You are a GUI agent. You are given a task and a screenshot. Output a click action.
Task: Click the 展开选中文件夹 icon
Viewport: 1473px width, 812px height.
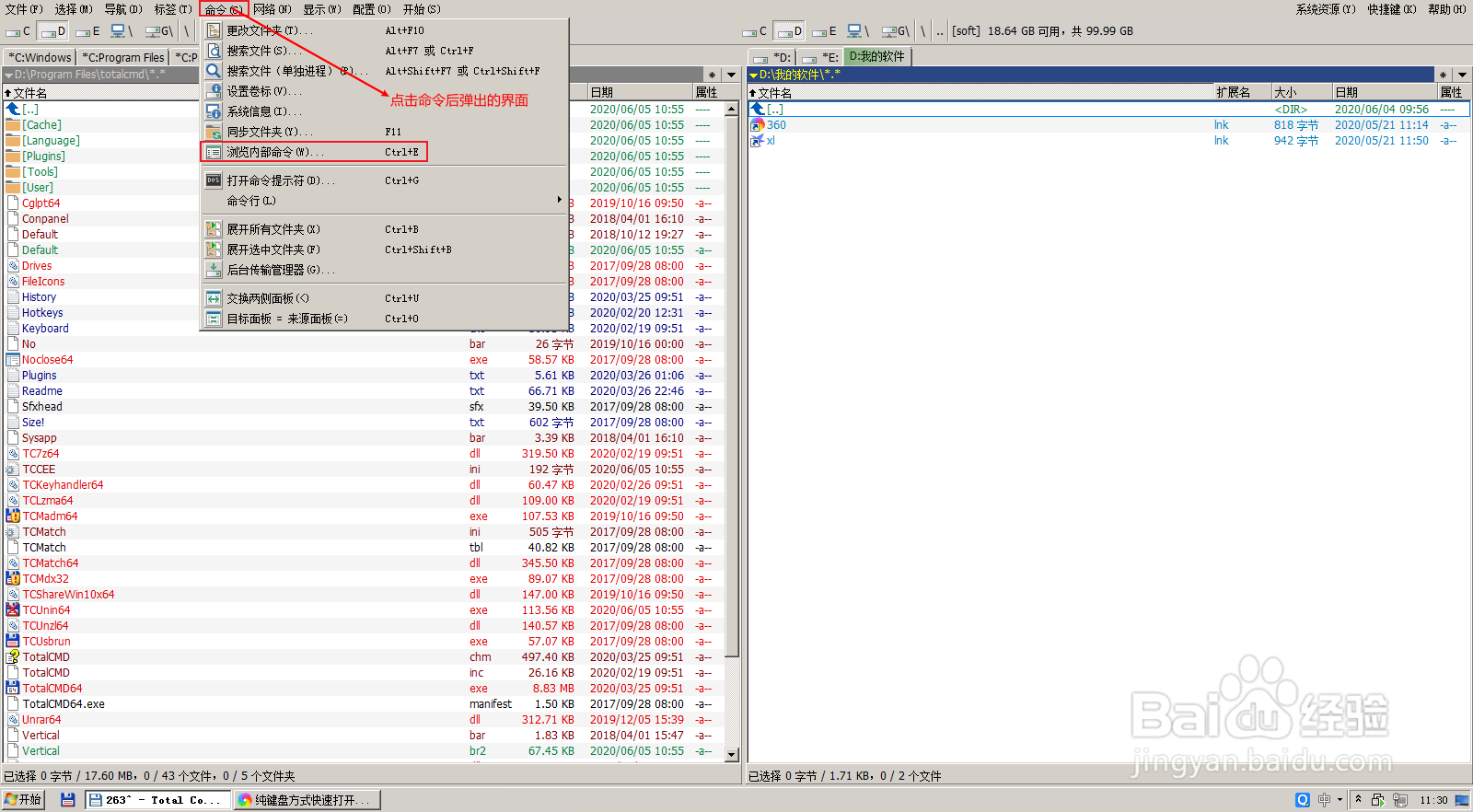tap(214, 249)
